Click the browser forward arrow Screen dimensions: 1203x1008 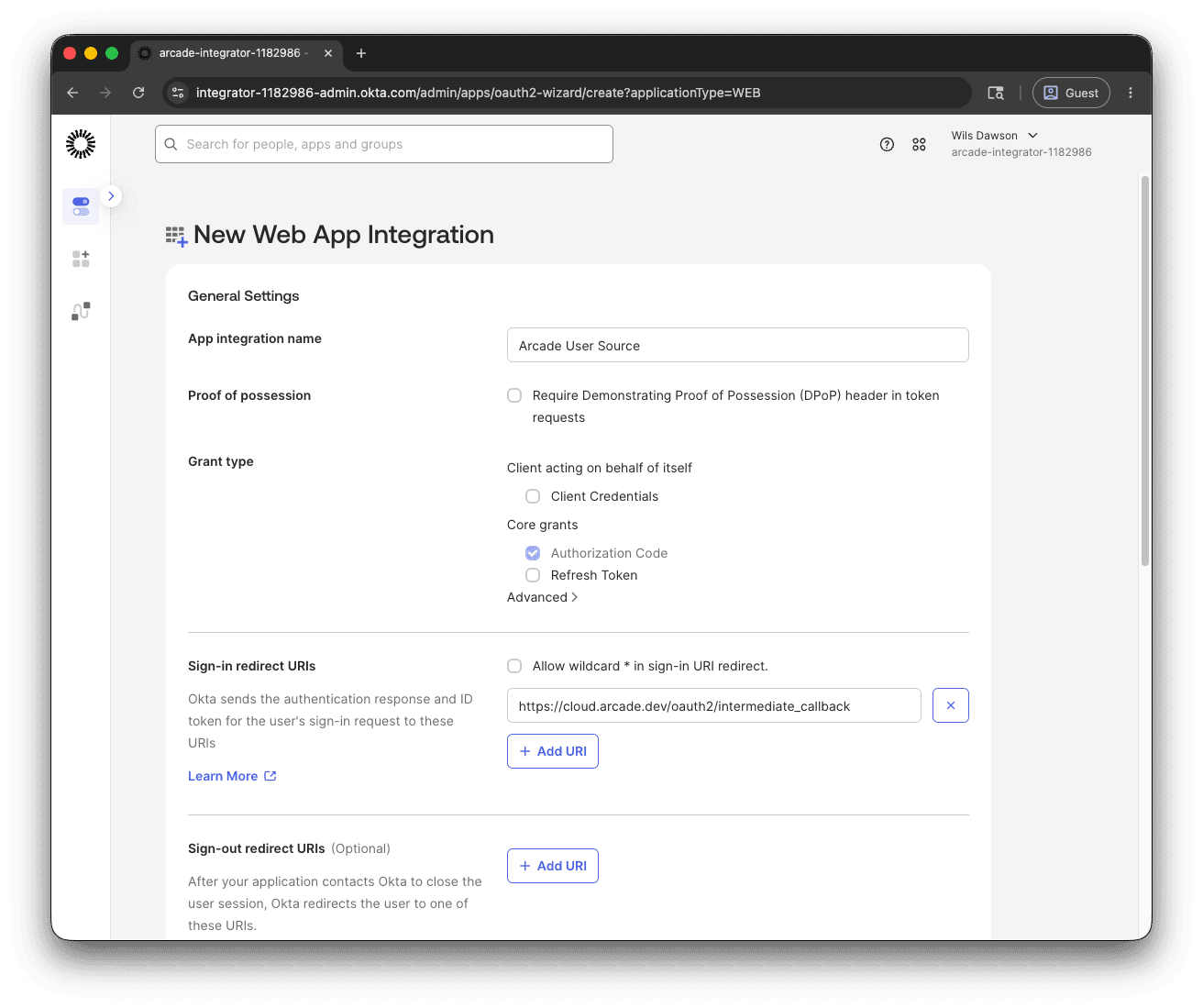[x=105, y=93]
